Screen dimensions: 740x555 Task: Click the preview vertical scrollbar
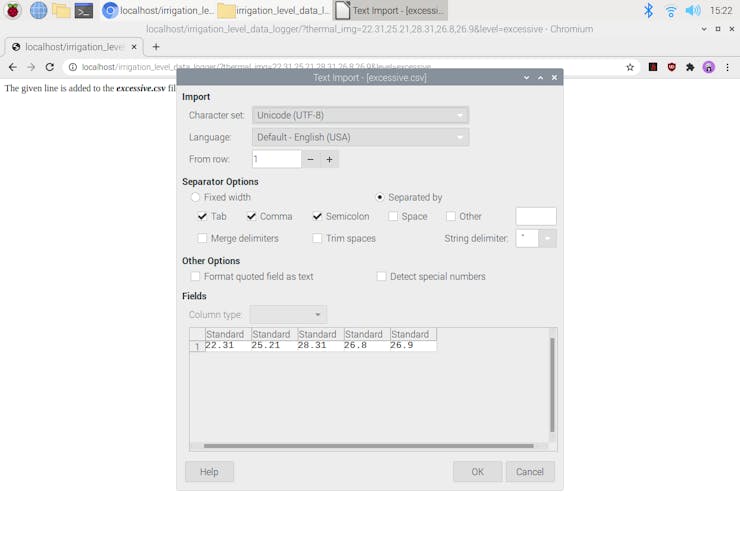pyautogui.click(x=552, y=385)
